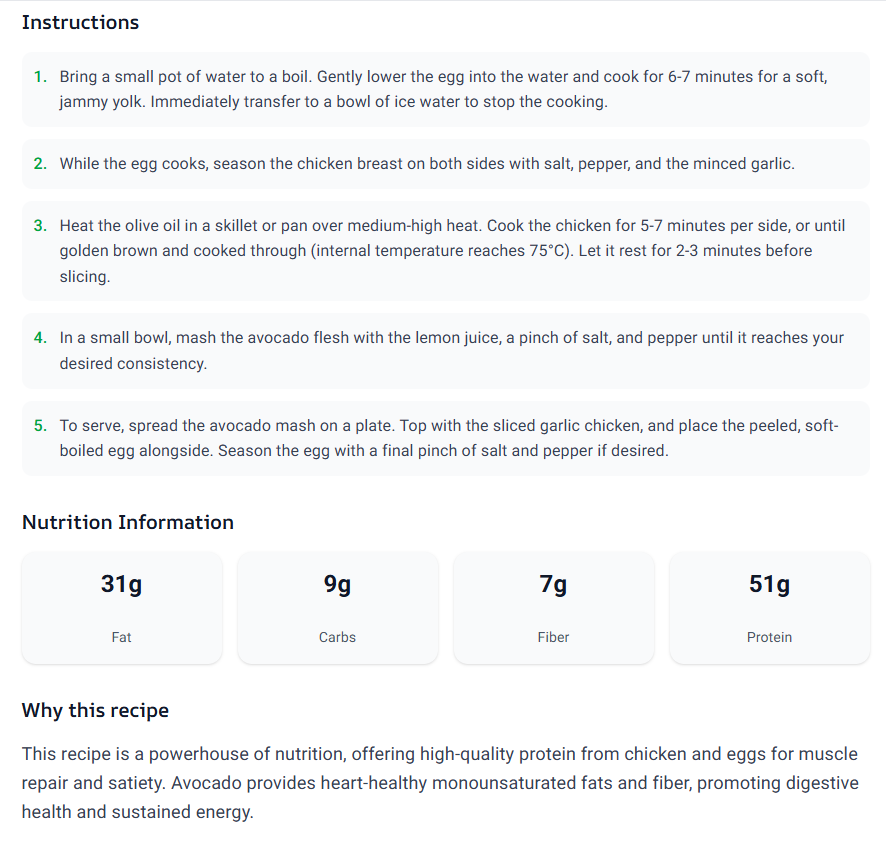The width and height of the screenshot is (886, 844).
Task: Click the green number 4 marker
Action: [40, 338]
